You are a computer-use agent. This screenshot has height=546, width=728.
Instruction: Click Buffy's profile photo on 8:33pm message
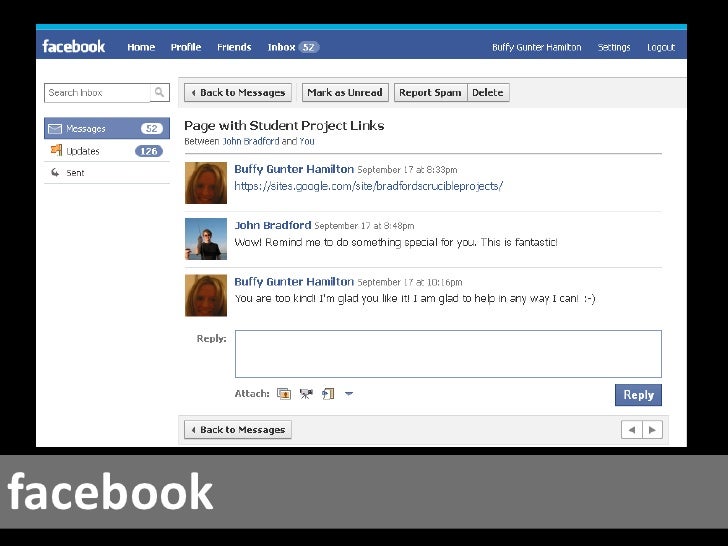click(x=206, y=183)
